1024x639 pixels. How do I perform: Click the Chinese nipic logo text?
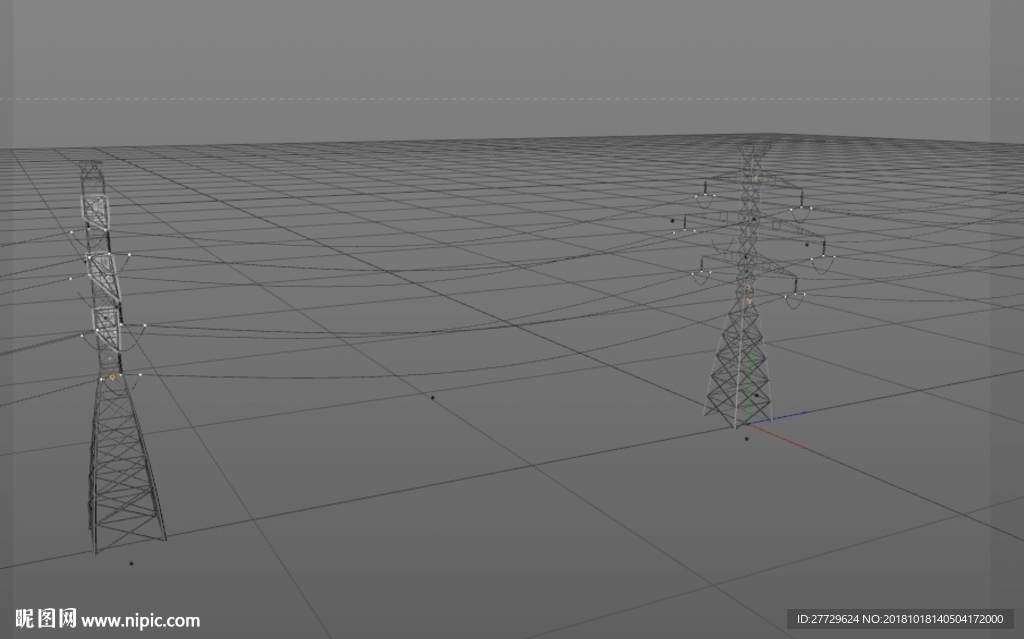pyautogui.click(x=46, y=618)
